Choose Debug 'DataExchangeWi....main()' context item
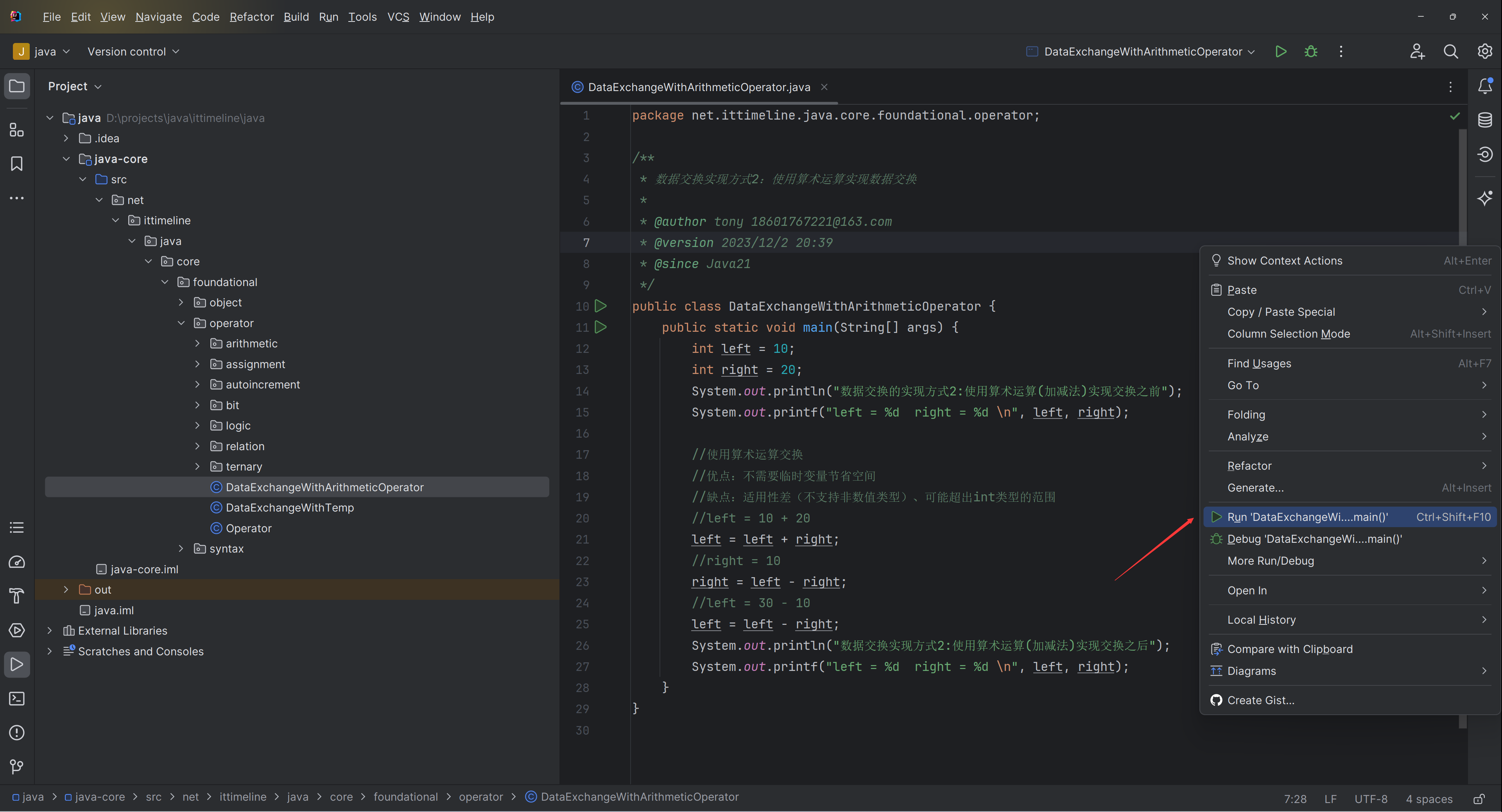1502x812 pixels. click(1350, 539)
